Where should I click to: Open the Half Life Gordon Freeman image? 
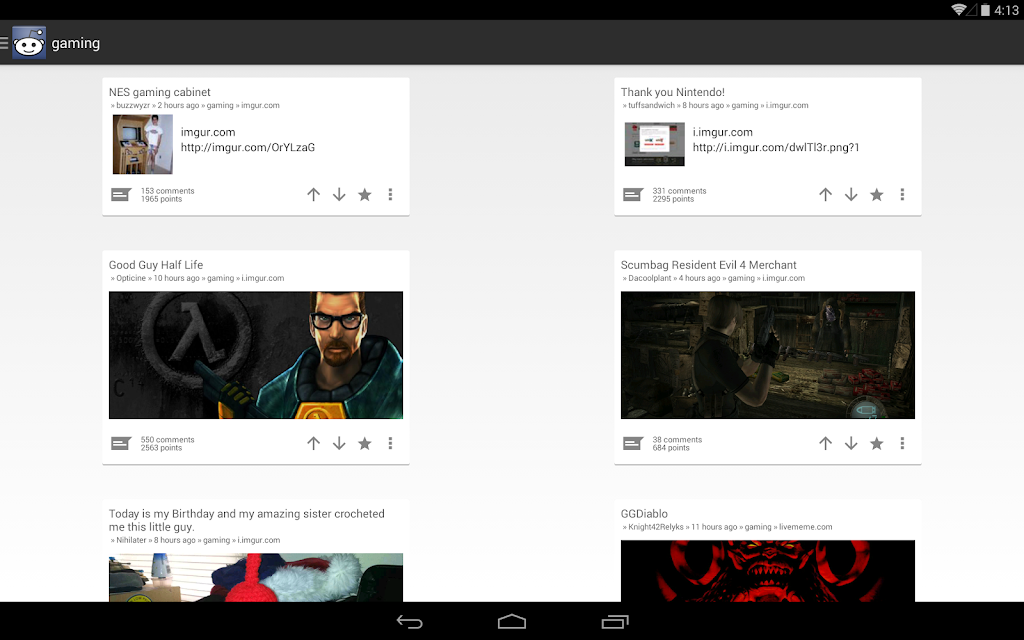coord(256,355)
